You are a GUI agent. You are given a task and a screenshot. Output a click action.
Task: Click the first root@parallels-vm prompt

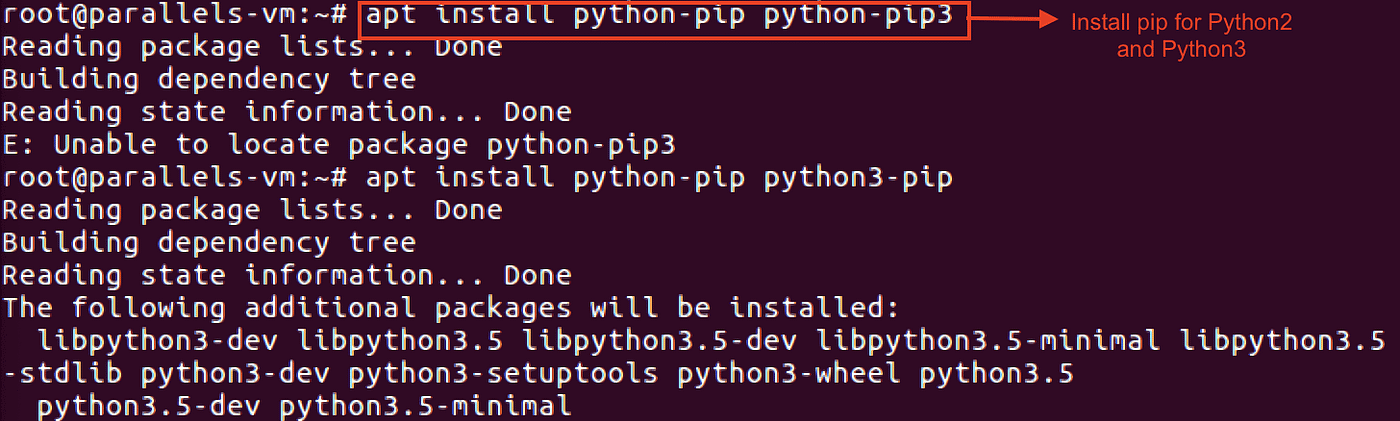174,15
